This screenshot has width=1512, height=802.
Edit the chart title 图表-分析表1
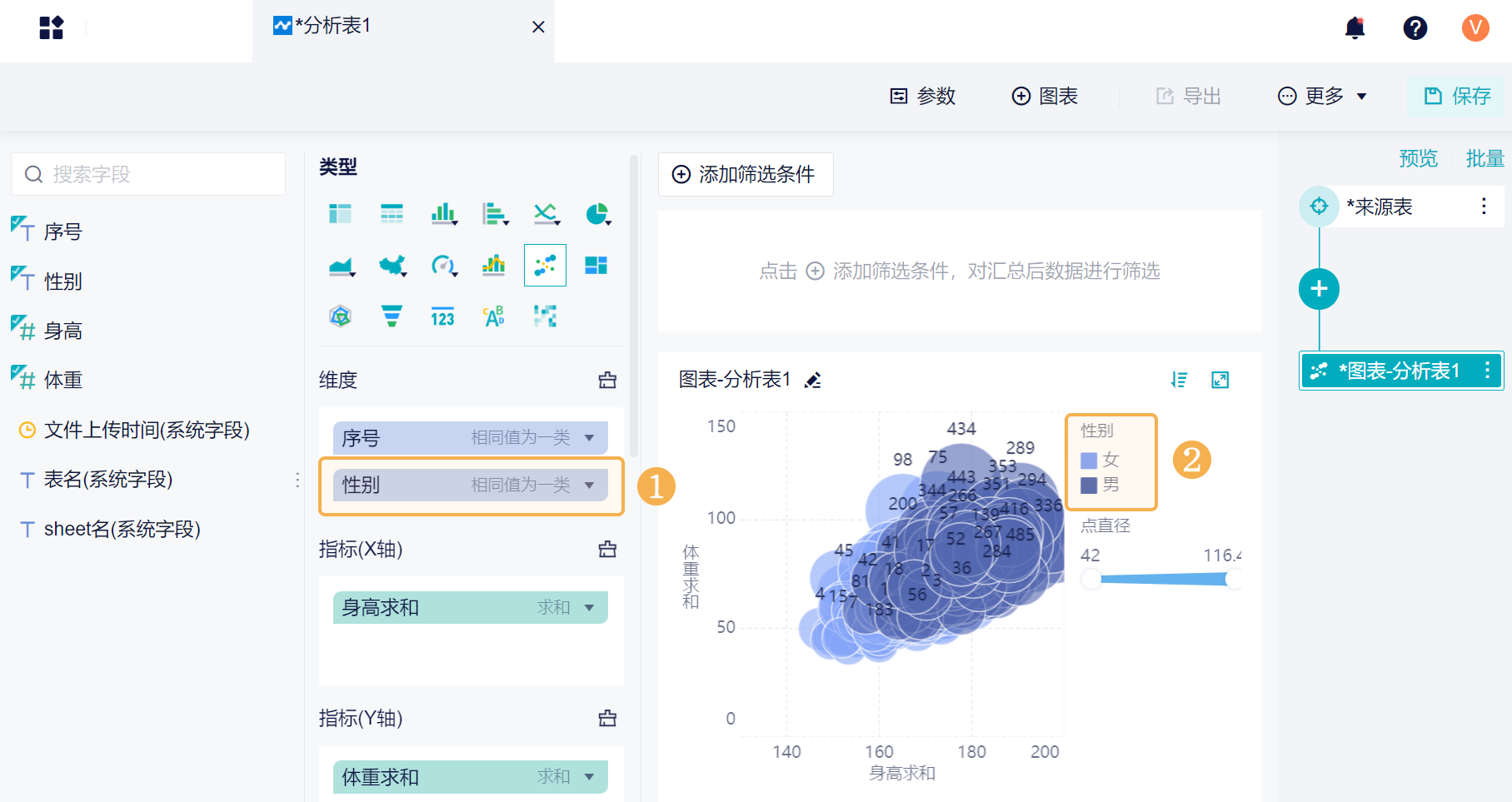[813, 381]
